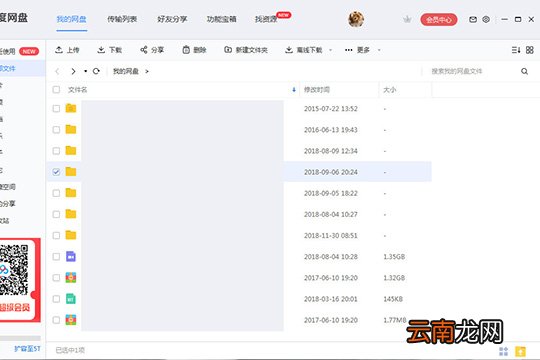Viewport: 540px width, 360px height.
Task: Open the selected folder icon dated 2018-09-06
Action: tap(71, 172)
